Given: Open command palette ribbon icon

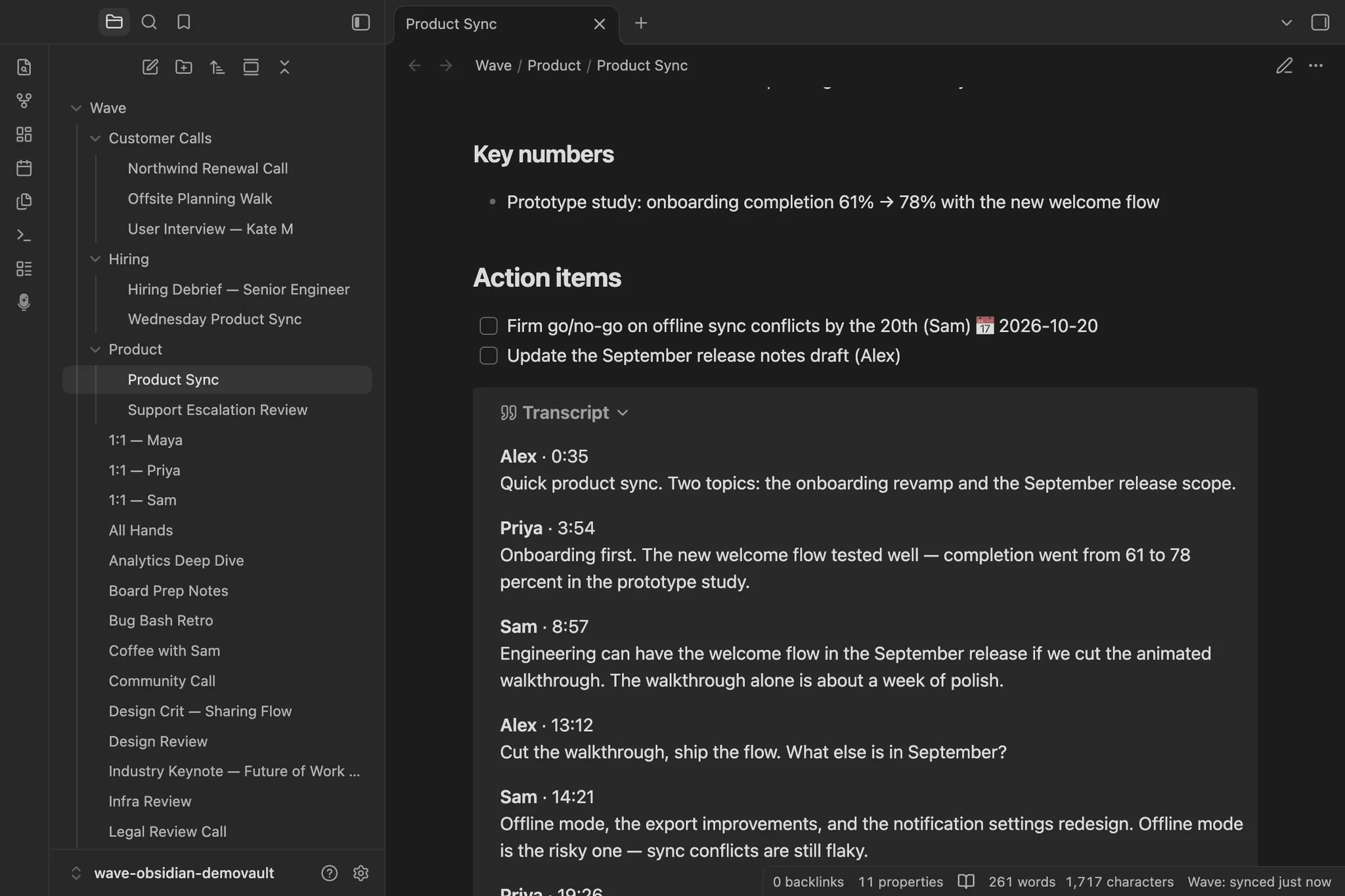Looking at the screenshot, I should pos(24,234).
